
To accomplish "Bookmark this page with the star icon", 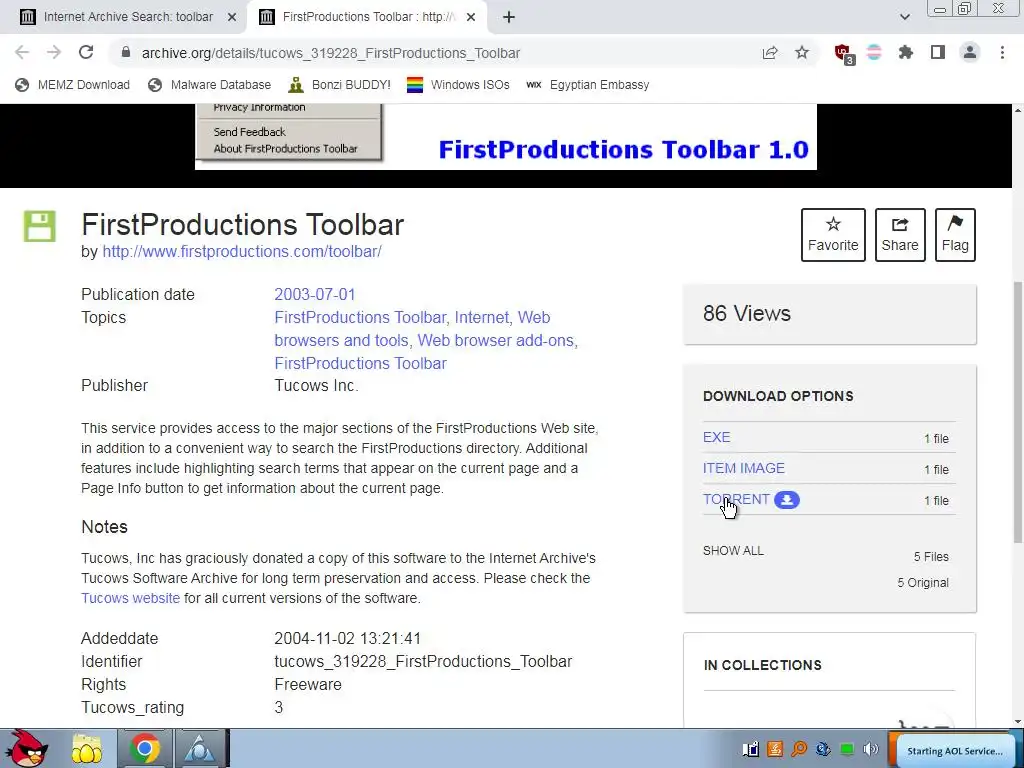I will (x=802, y=53).
